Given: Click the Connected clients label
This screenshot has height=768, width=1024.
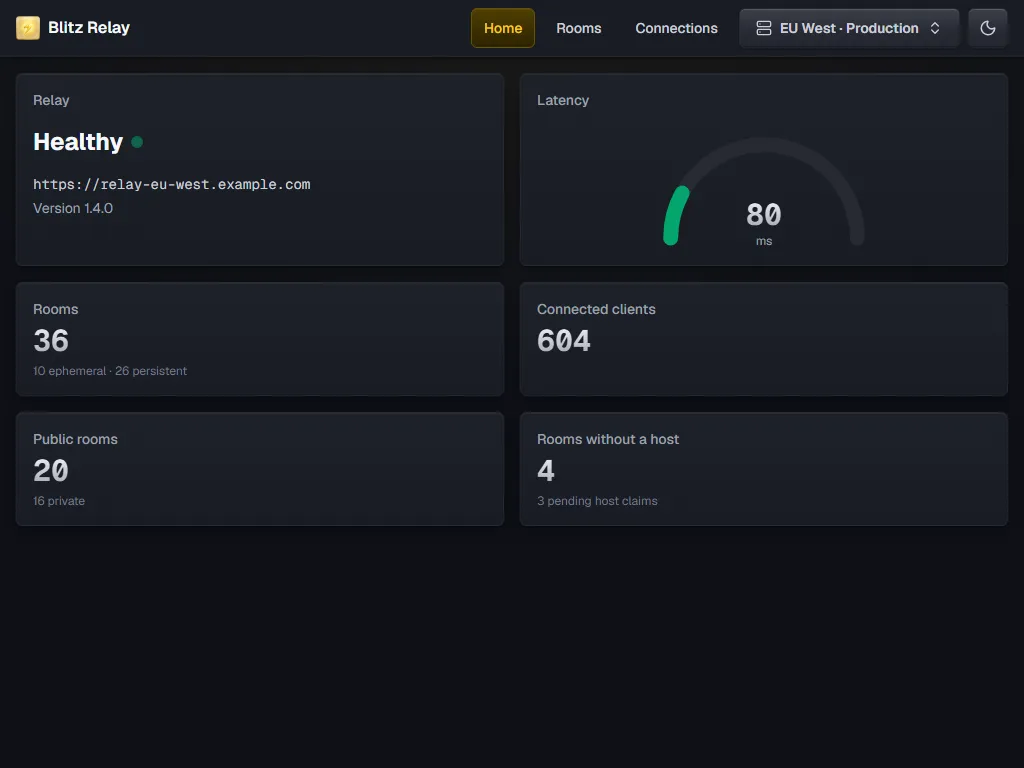Looking at the screenshot, I should (x=596, y=309).
